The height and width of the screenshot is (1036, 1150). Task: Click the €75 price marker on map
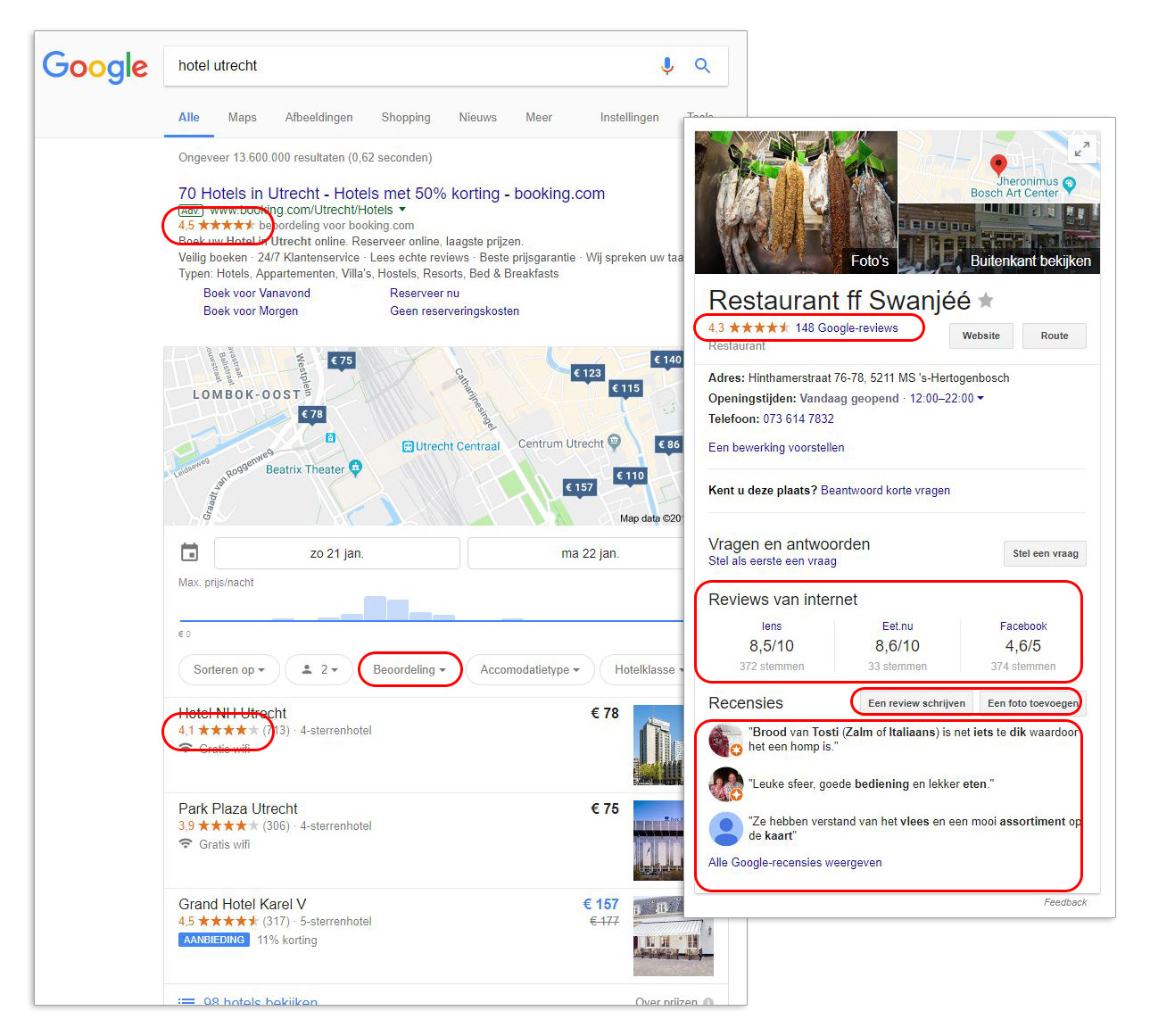(342, 361)
